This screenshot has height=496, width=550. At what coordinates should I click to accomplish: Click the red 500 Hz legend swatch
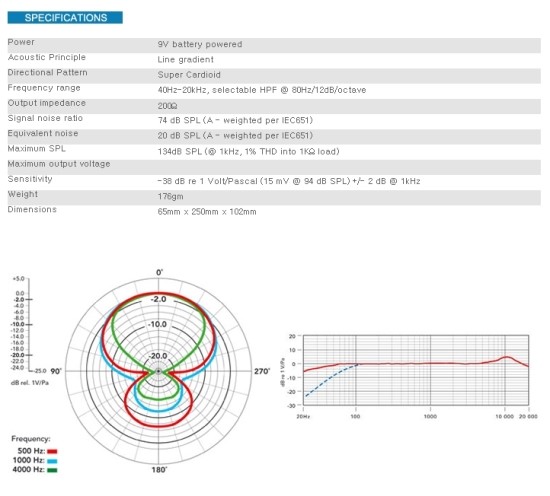[x=52, y=451]
